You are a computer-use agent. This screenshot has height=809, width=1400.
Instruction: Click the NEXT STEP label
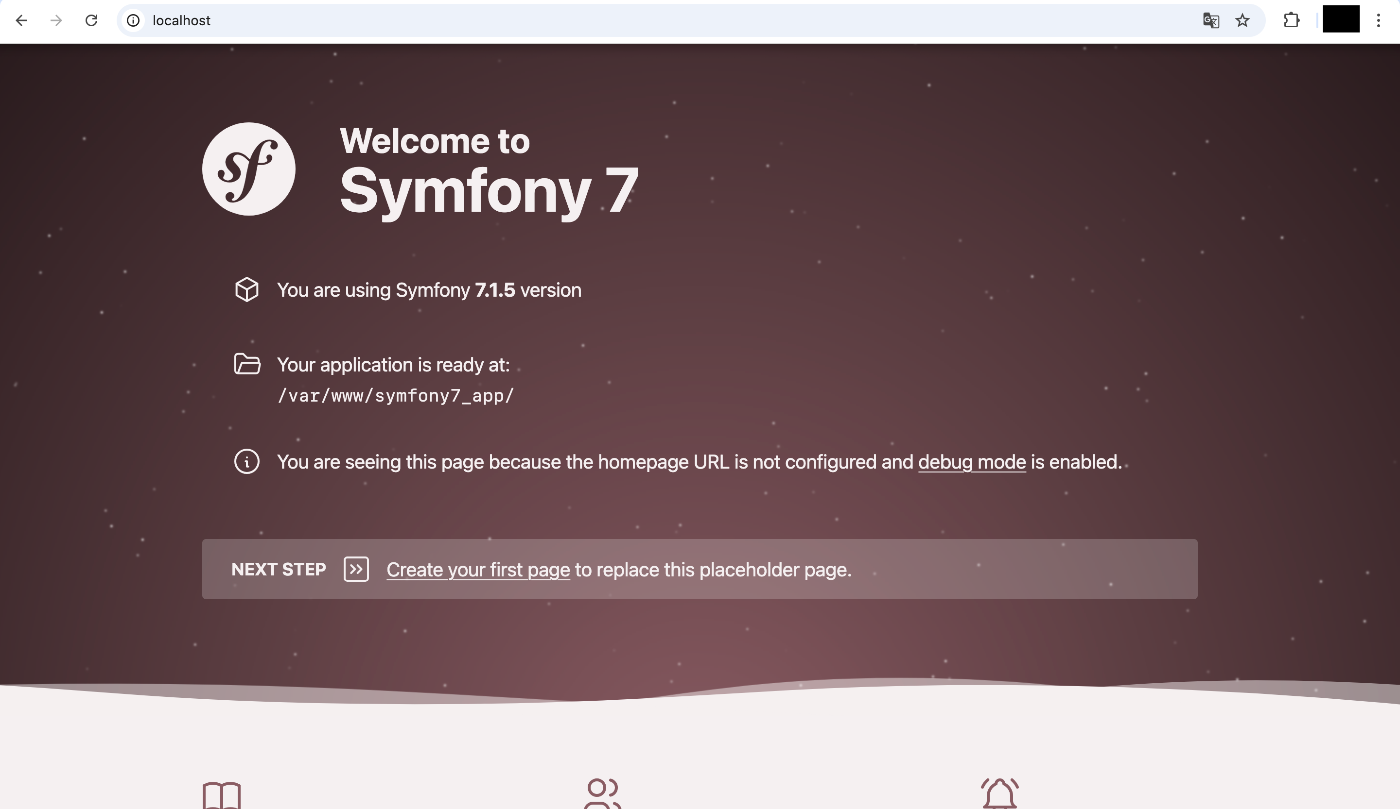tap(279, 569)
